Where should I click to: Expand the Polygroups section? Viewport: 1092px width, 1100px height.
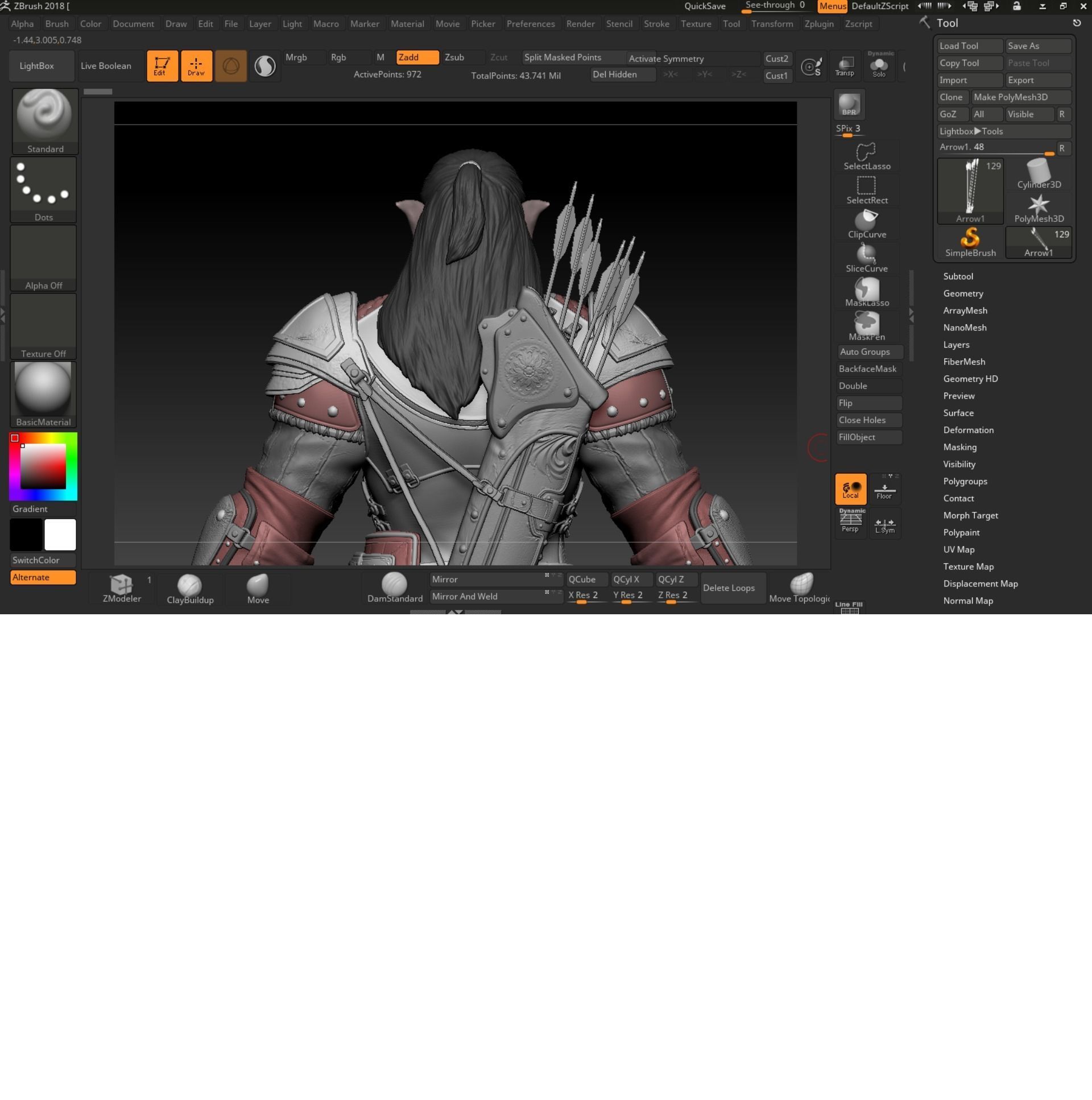tap(965, 481)
